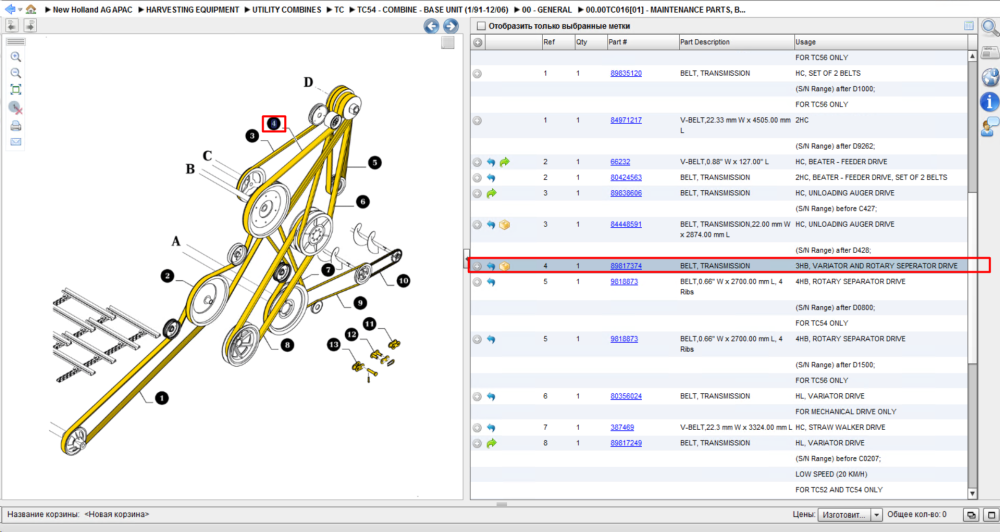Click the HARVESTING EQUIPMENT breadcrumb

pyautogui.click(x=193, y=10)
